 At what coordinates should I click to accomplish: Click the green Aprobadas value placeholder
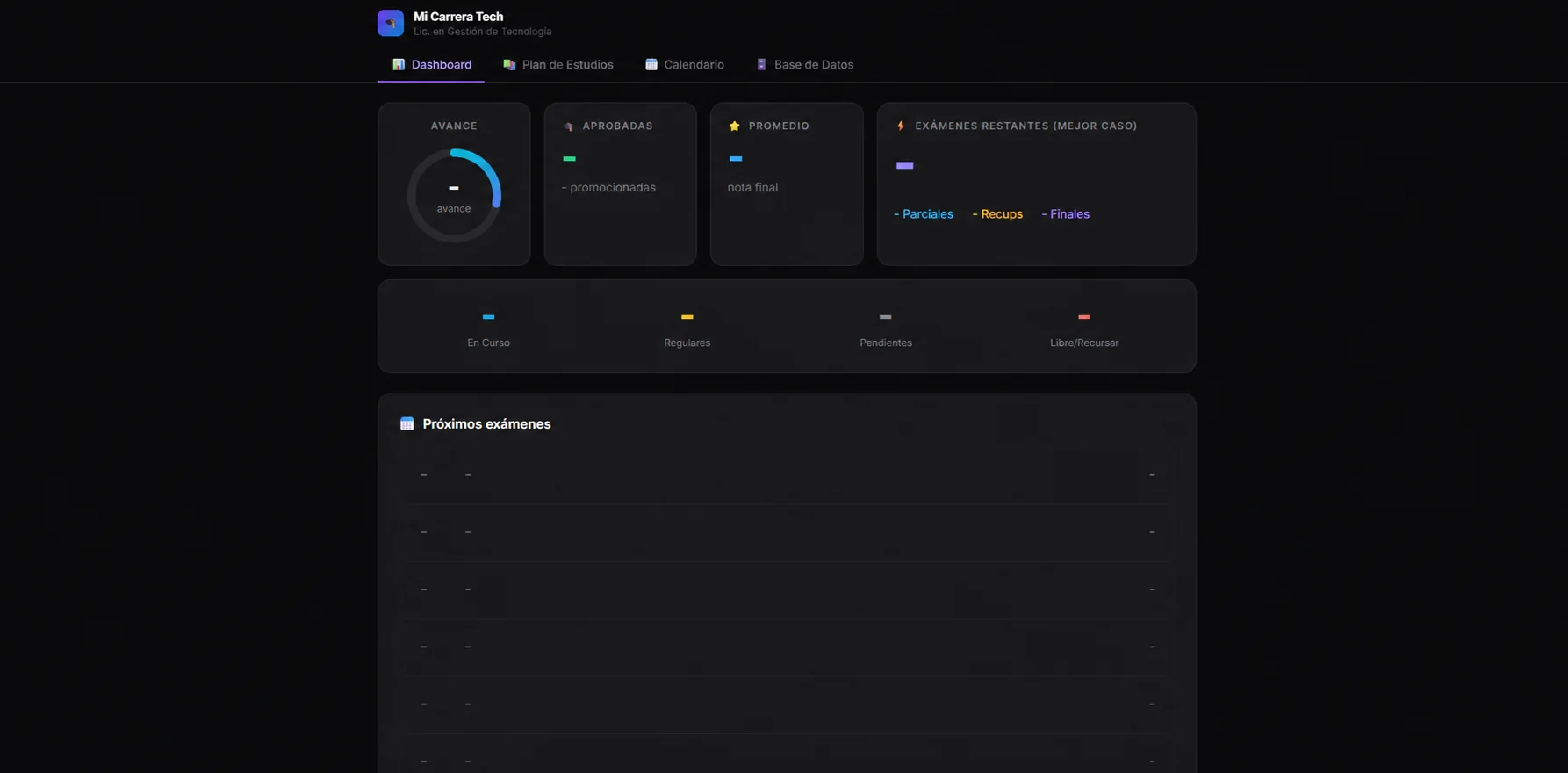[x=569, y=159]
